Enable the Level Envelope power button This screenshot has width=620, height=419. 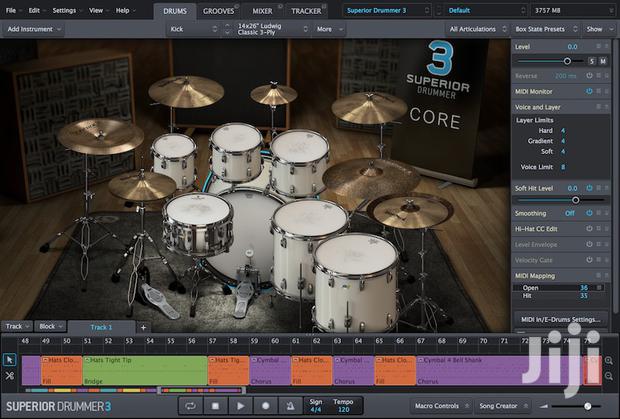click(589, 244)
